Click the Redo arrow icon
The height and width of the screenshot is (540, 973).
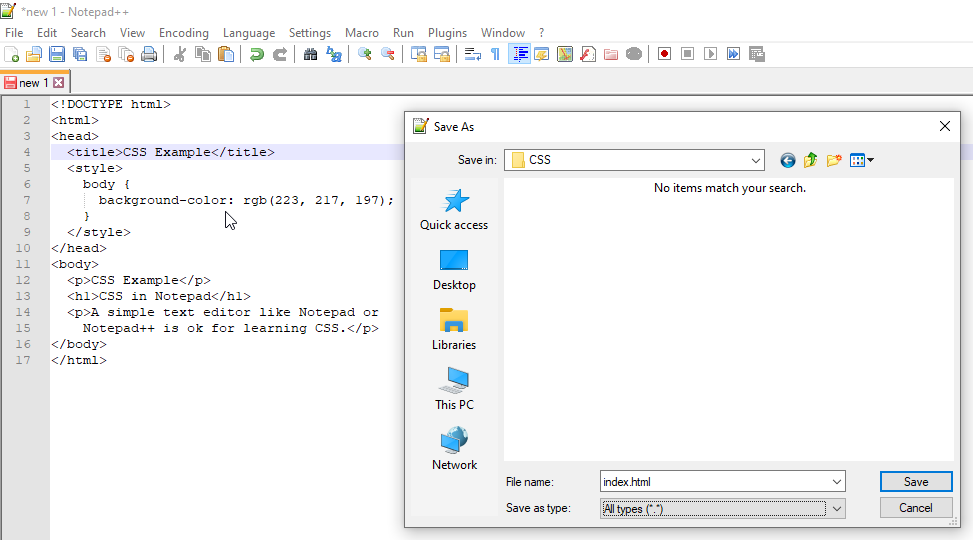(280, 55)
